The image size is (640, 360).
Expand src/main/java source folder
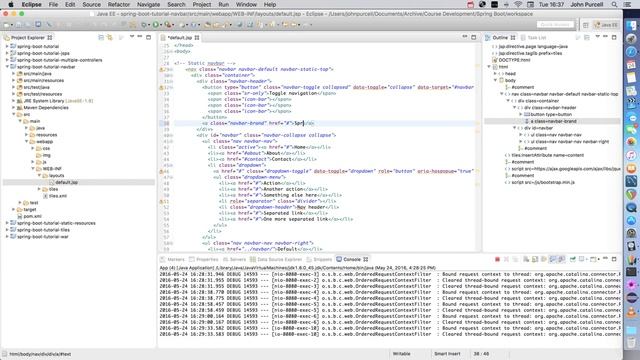tap(13, 74)
